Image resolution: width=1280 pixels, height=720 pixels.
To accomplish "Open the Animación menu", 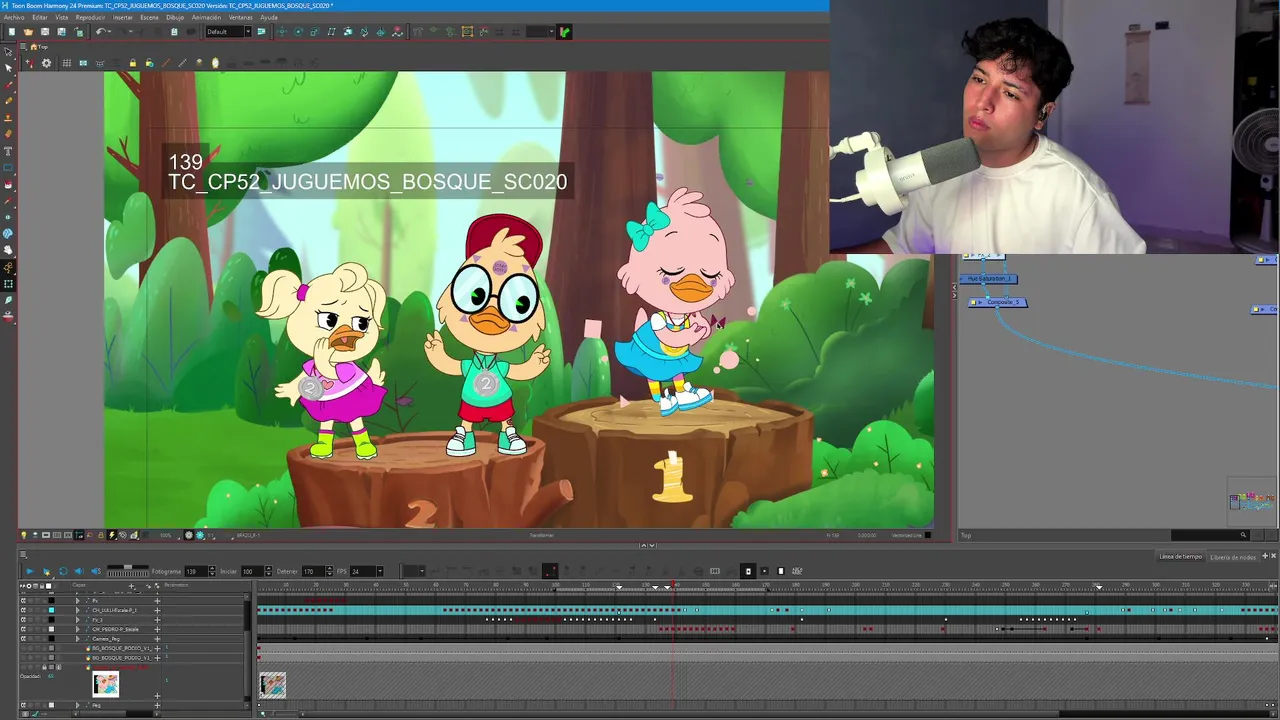I will pos(206,17).
